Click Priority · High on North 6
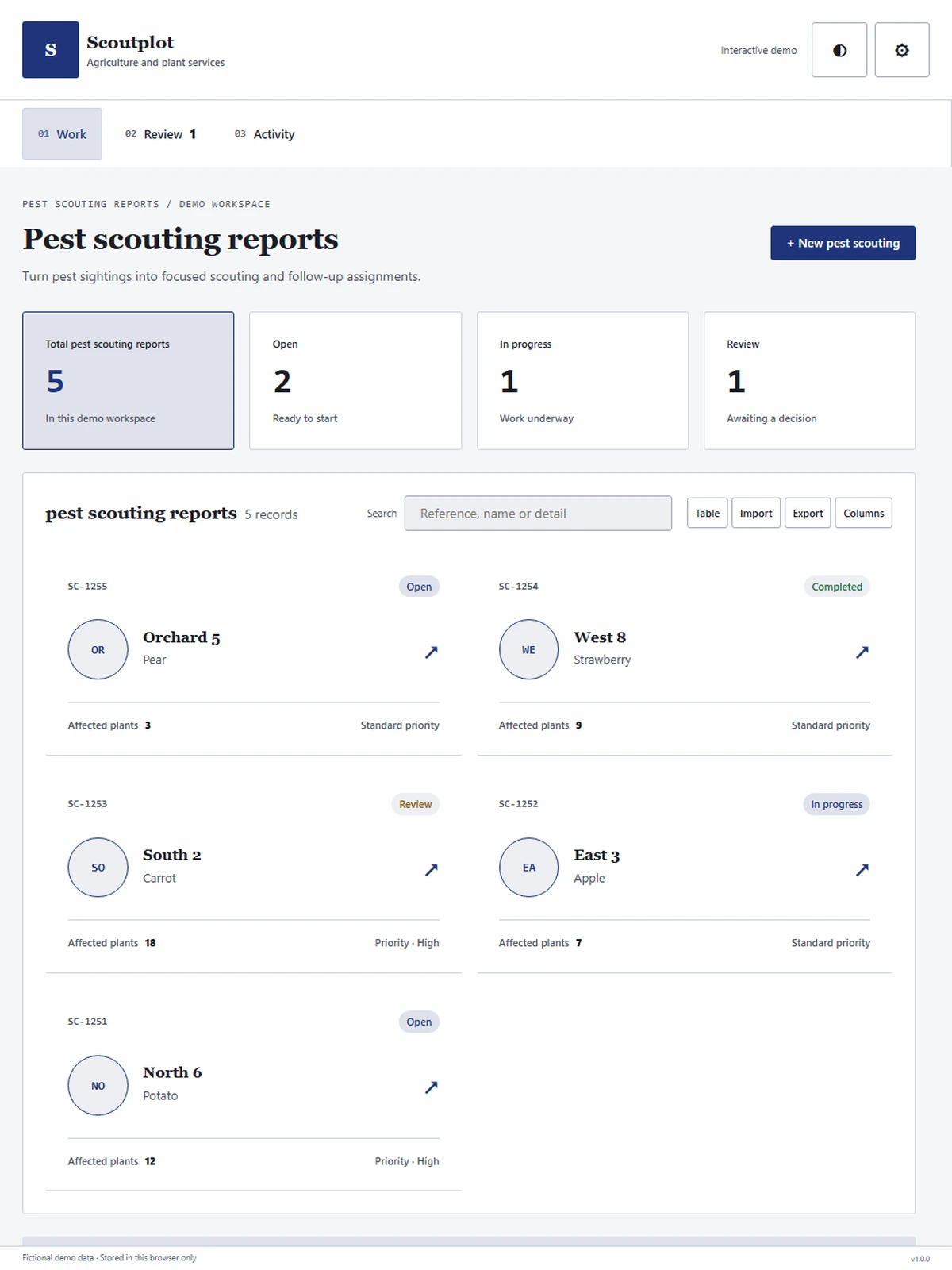This screenshot has width=952, height=1270. [x=407, y=1161]
